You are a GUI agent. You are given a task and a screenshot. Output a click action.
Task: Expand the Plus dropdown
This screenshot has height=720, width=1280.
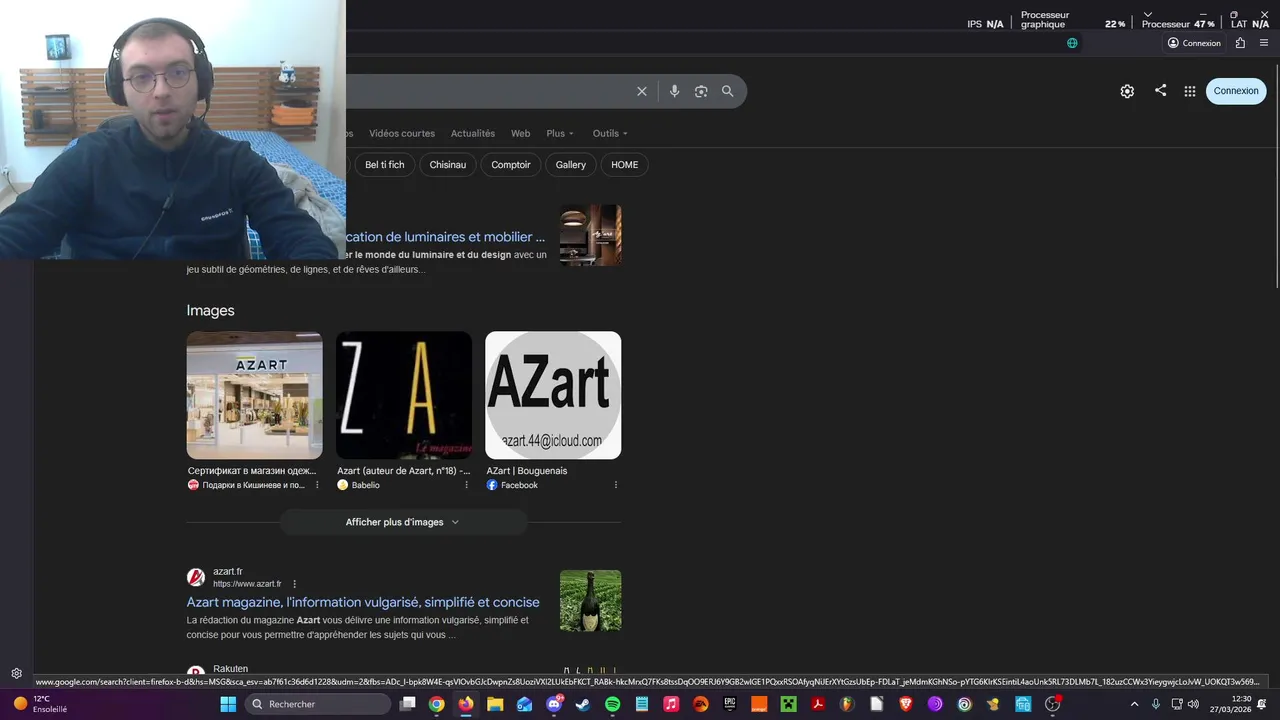[560, 133]
